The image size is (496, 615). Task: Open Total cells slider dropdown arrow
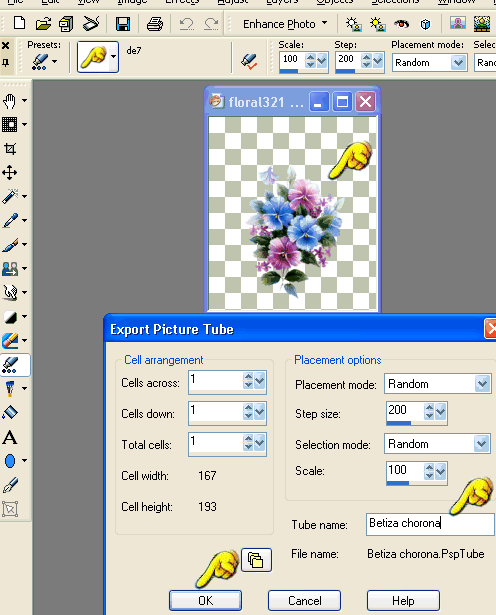pyautogui.click(x=260, y=443)
